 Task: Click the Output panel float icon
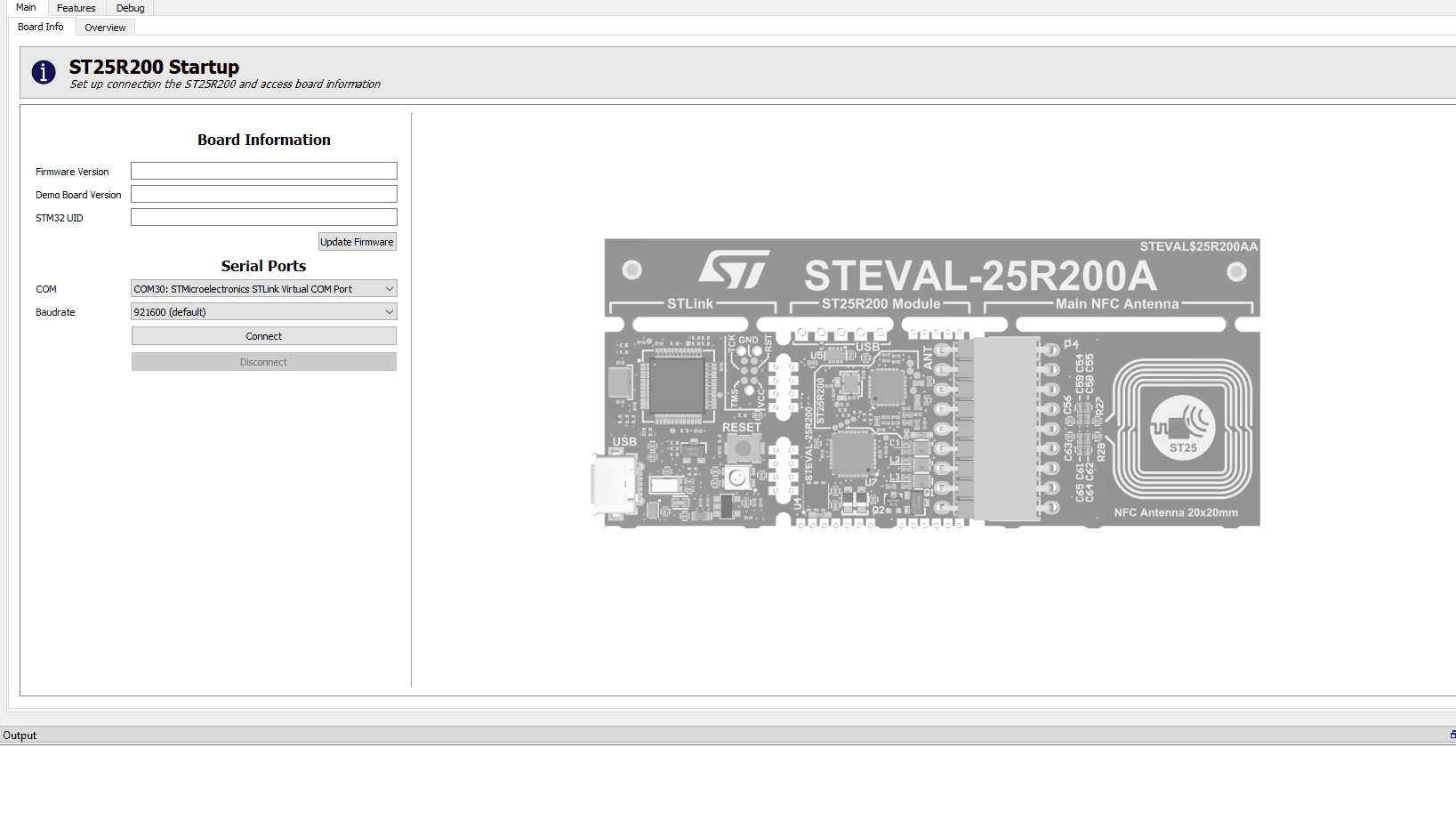coord(1452,735)
